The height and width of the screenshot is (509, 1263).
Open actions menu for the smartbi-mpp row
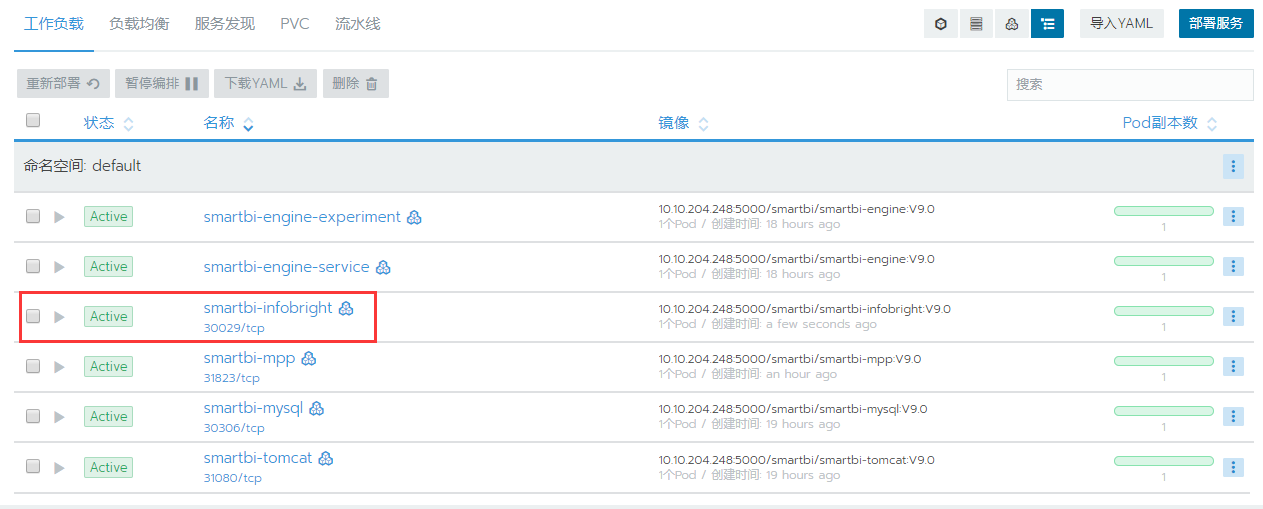click(x=1233, y=366)
